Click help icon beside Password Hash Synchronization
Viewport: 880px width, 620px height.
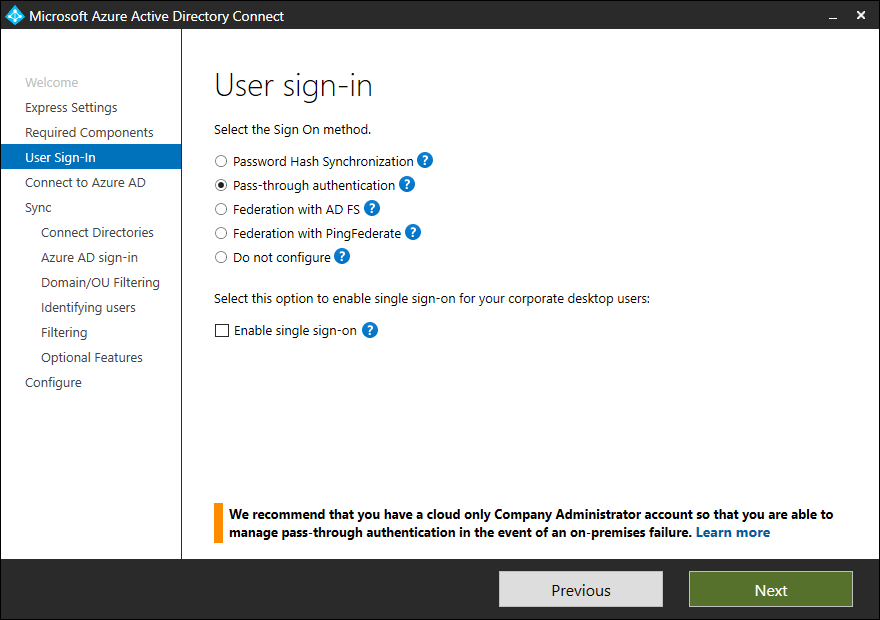425,160
